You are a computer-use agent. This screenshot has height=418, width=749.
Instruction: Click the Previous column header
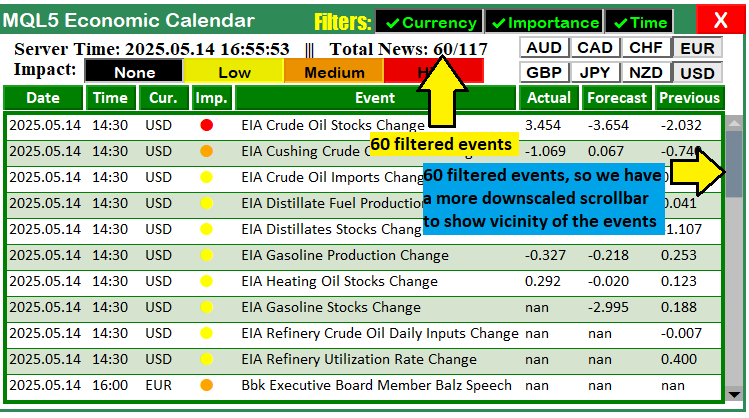click(x=689, y=98)
